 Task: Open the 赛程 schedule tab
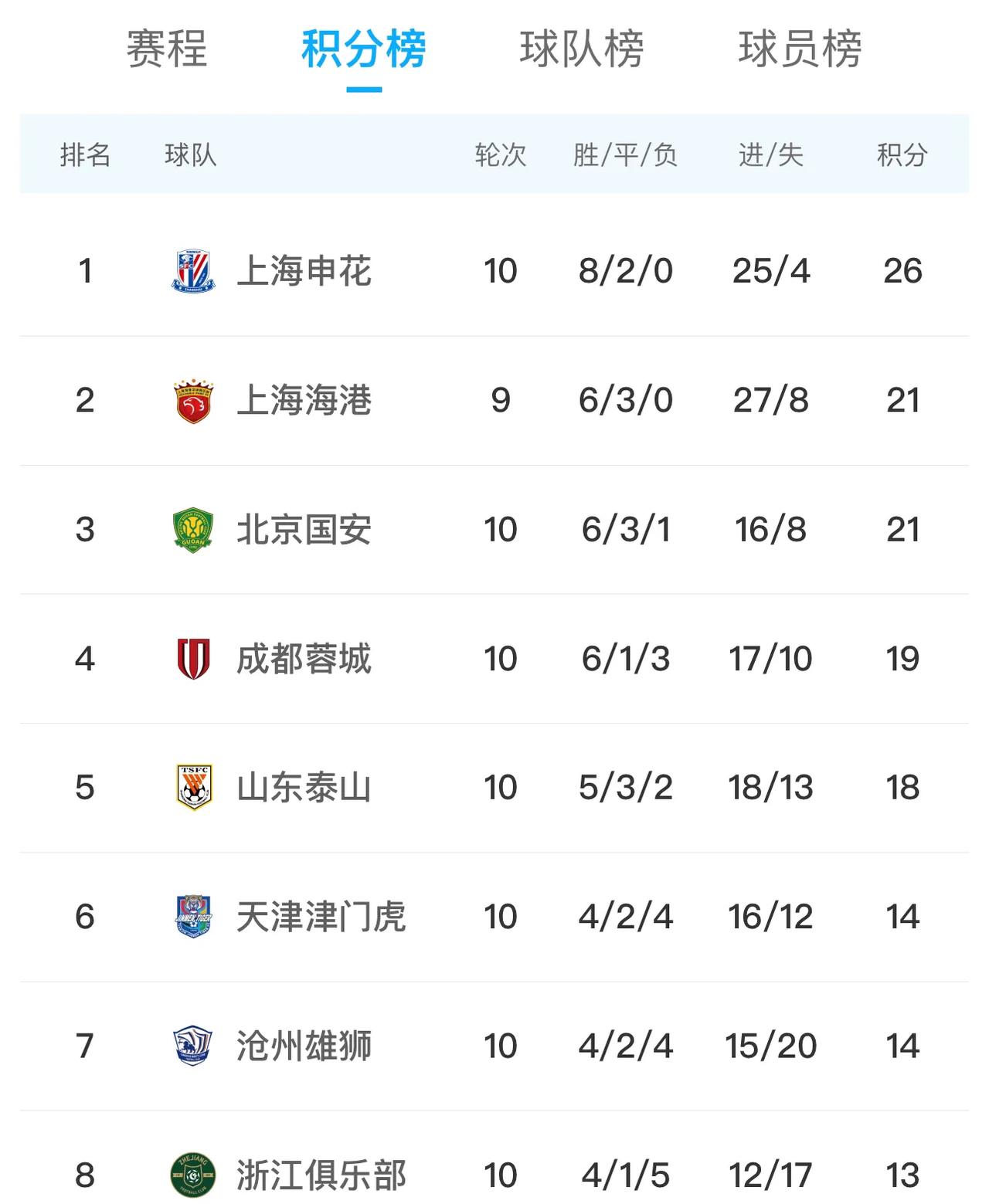[167, 49]
